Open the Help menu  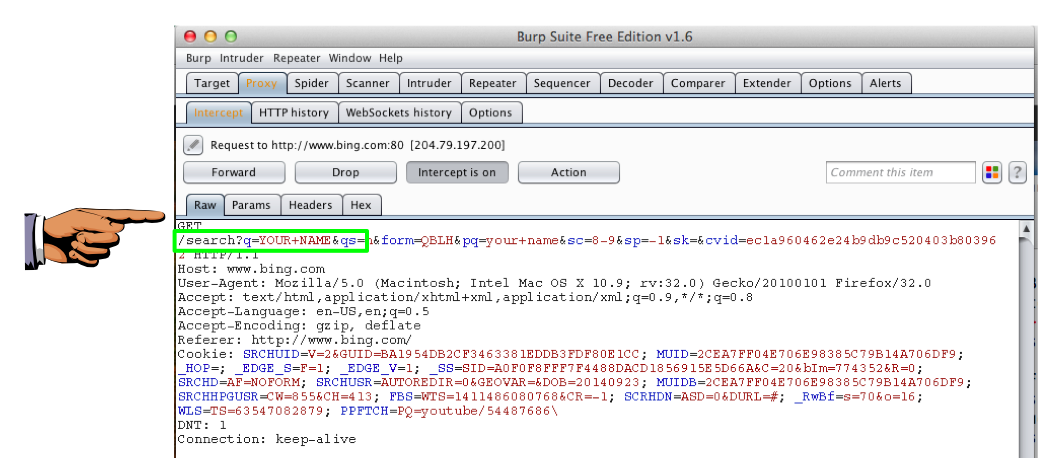click(390, 58)
